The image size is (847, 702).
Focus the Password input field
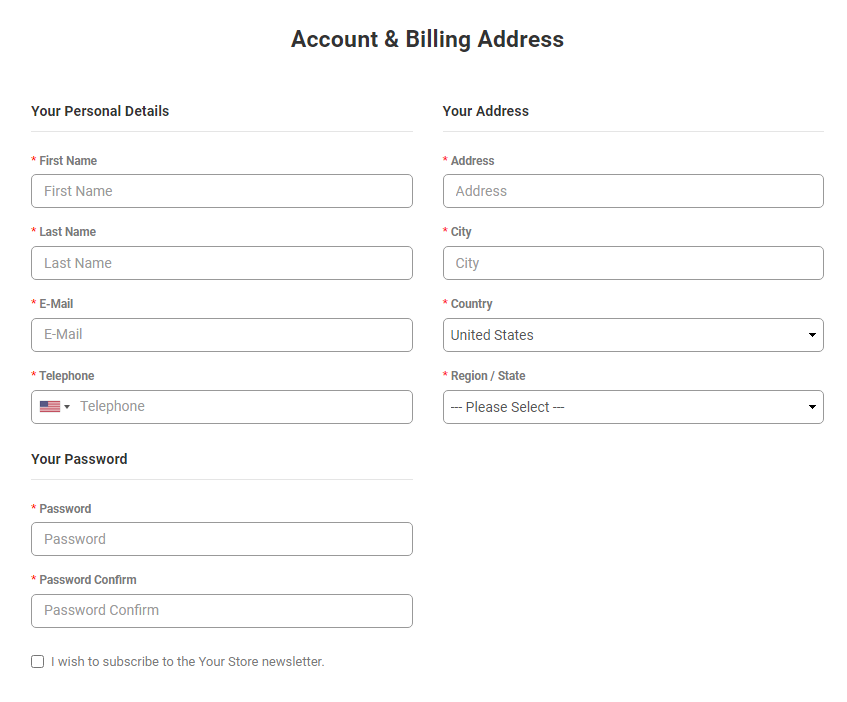(221, 539)
